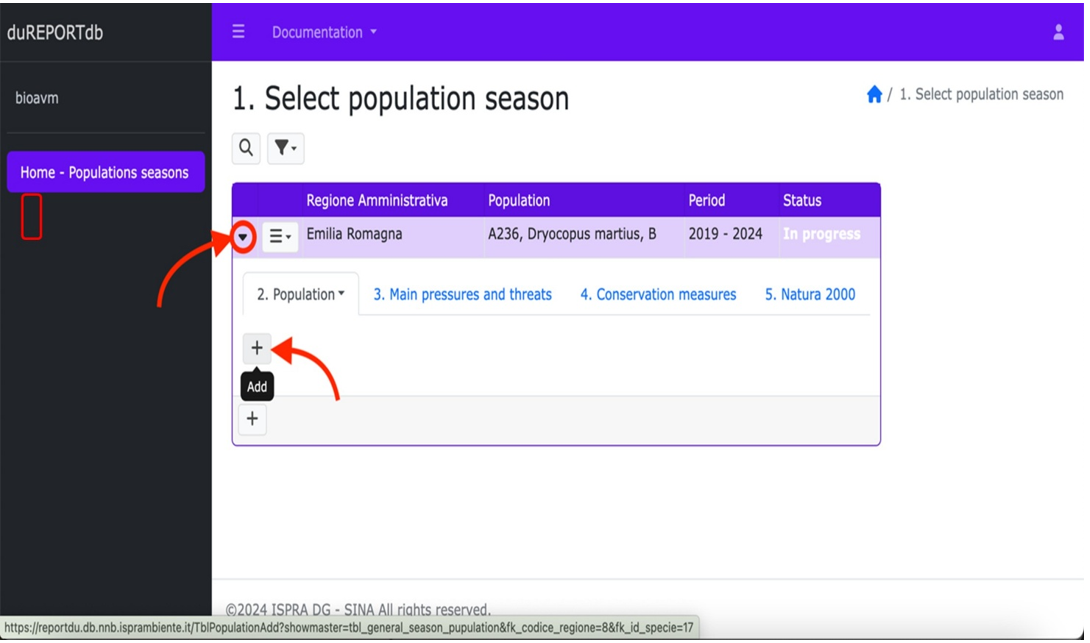Open the search magnifier icon
The width and height of the screenshot is (1090, 643).
pos(246,148)
